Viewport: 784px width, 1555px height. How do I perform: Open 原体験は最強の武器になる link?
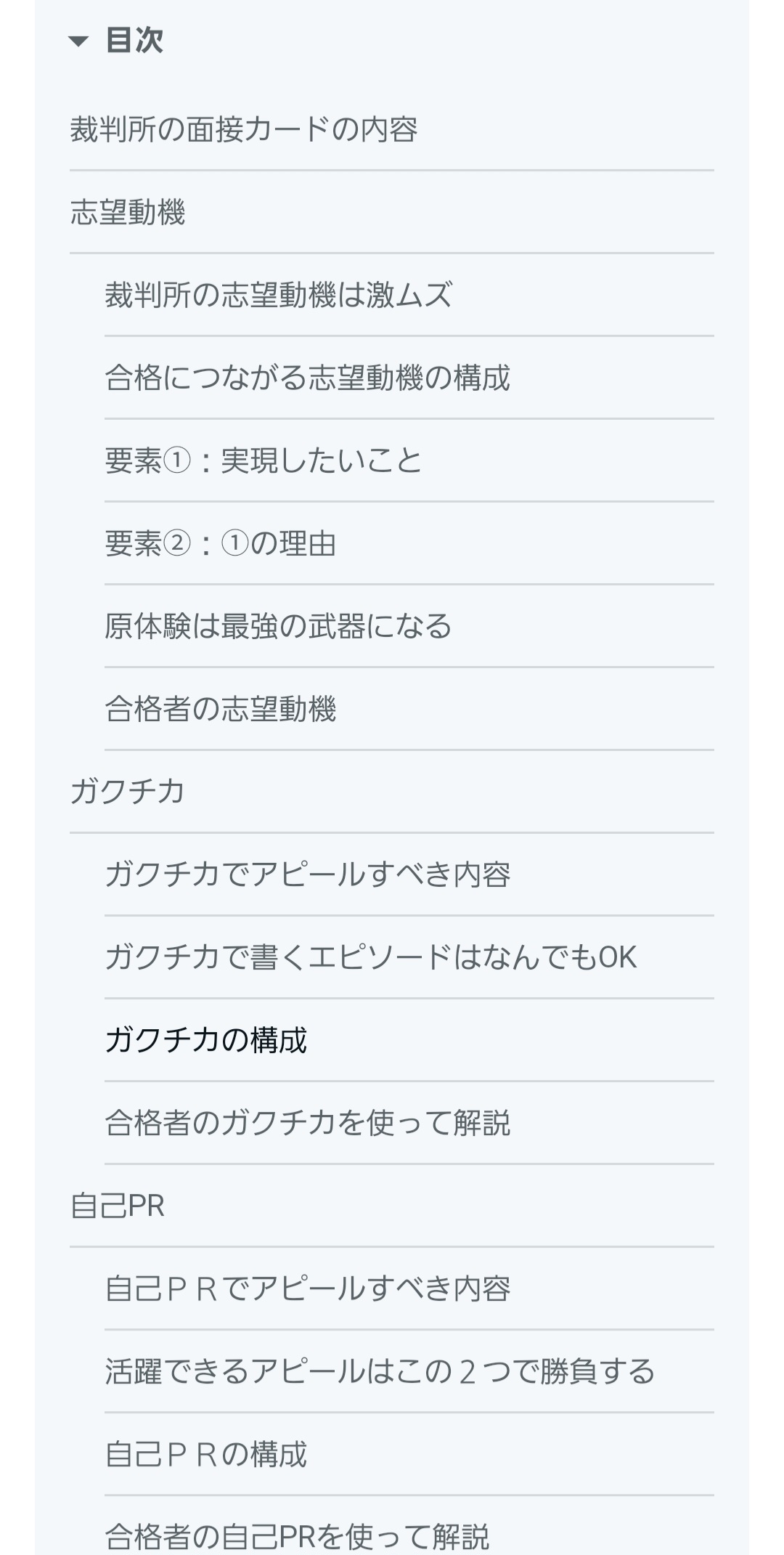[x=278, y=627]
